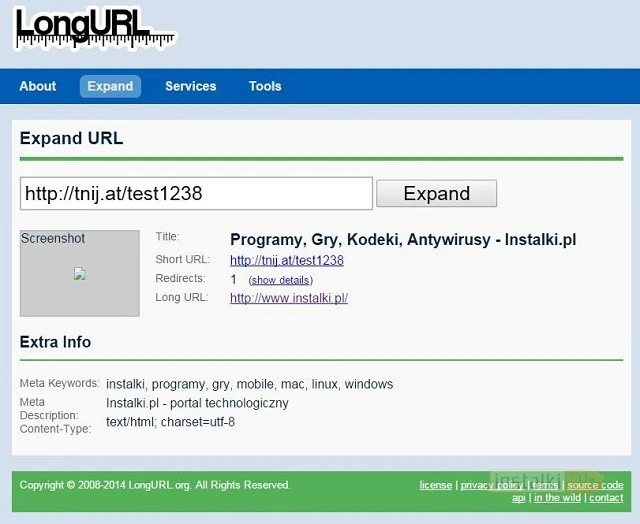
Task: Open the short URL tnij.at/test1238 link
Action: coord(286,260)
